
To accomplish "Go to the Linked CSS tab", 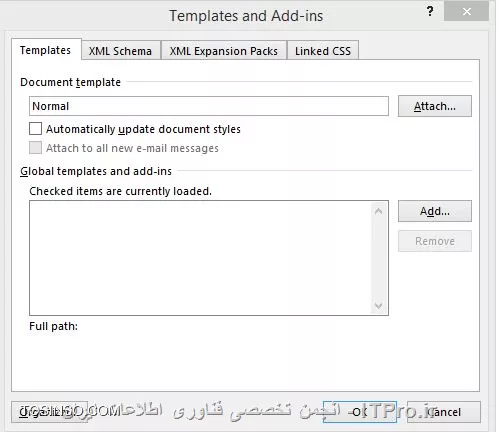I will pos(323,51).
